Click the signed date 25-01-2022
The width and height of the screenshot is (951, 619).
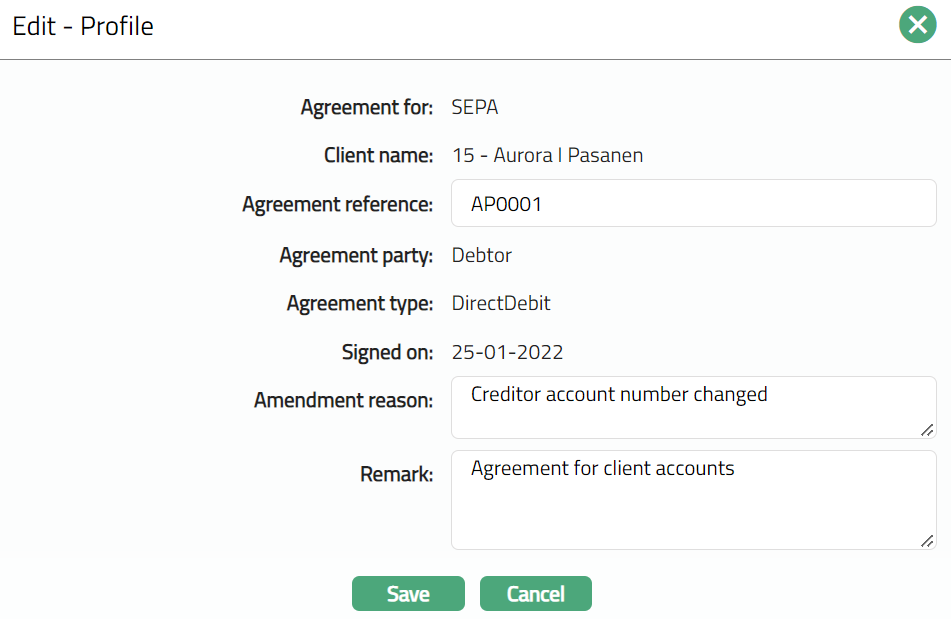508,352
